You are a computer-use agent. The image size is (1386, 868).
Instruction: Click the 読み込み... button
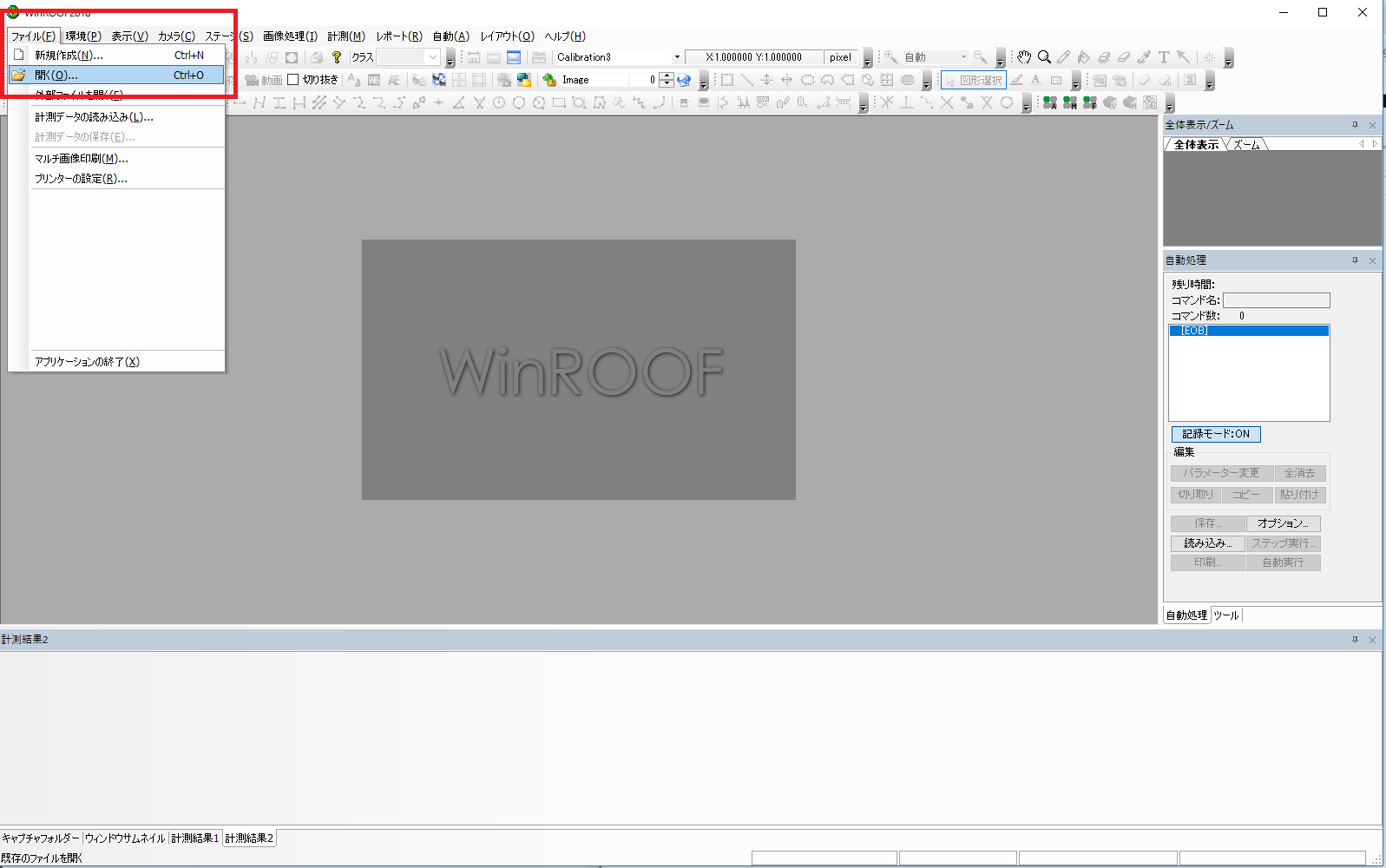point(1207,543)
